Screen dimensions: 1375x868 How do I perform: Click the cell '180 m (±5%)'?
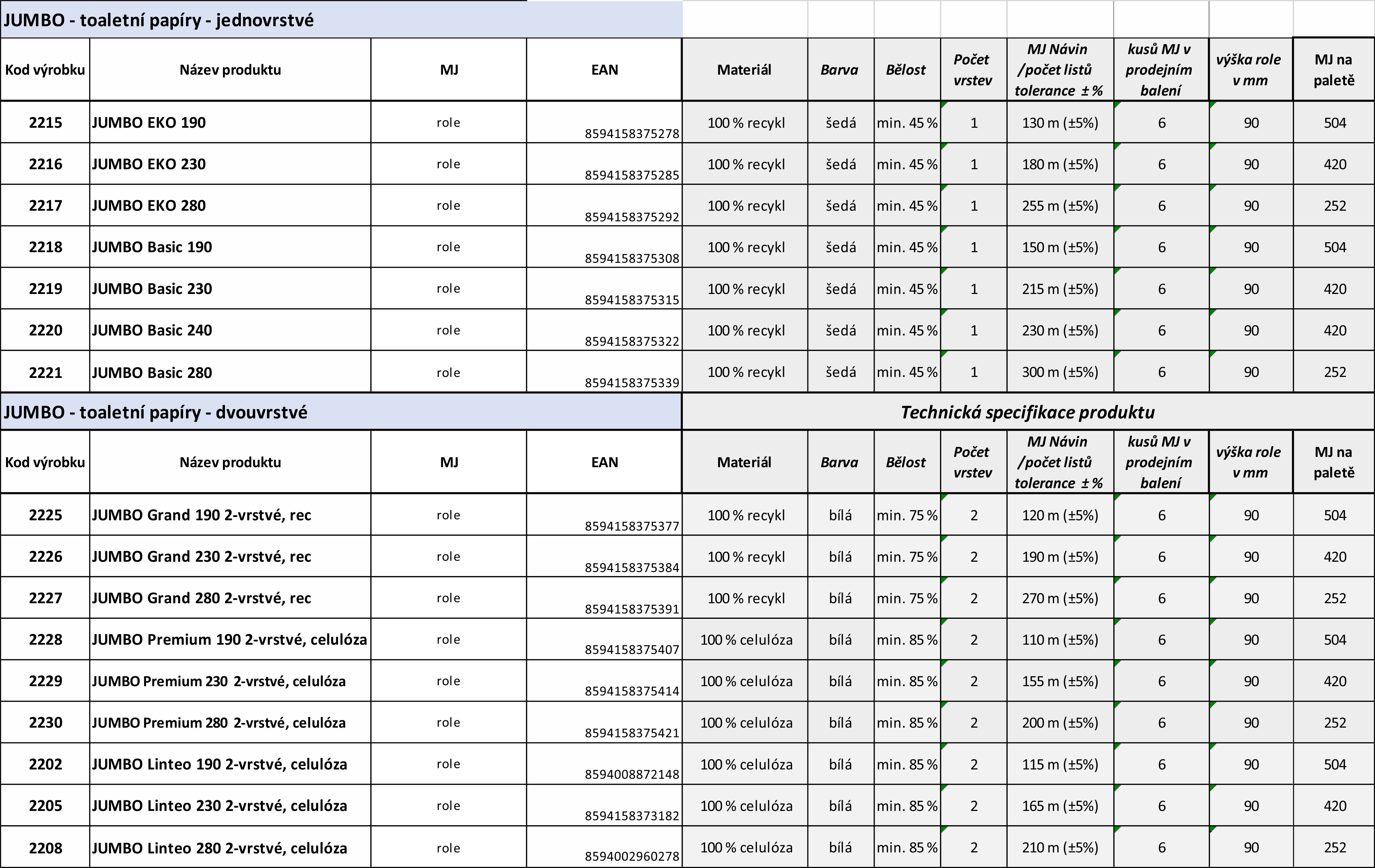tap(1060, 165)
